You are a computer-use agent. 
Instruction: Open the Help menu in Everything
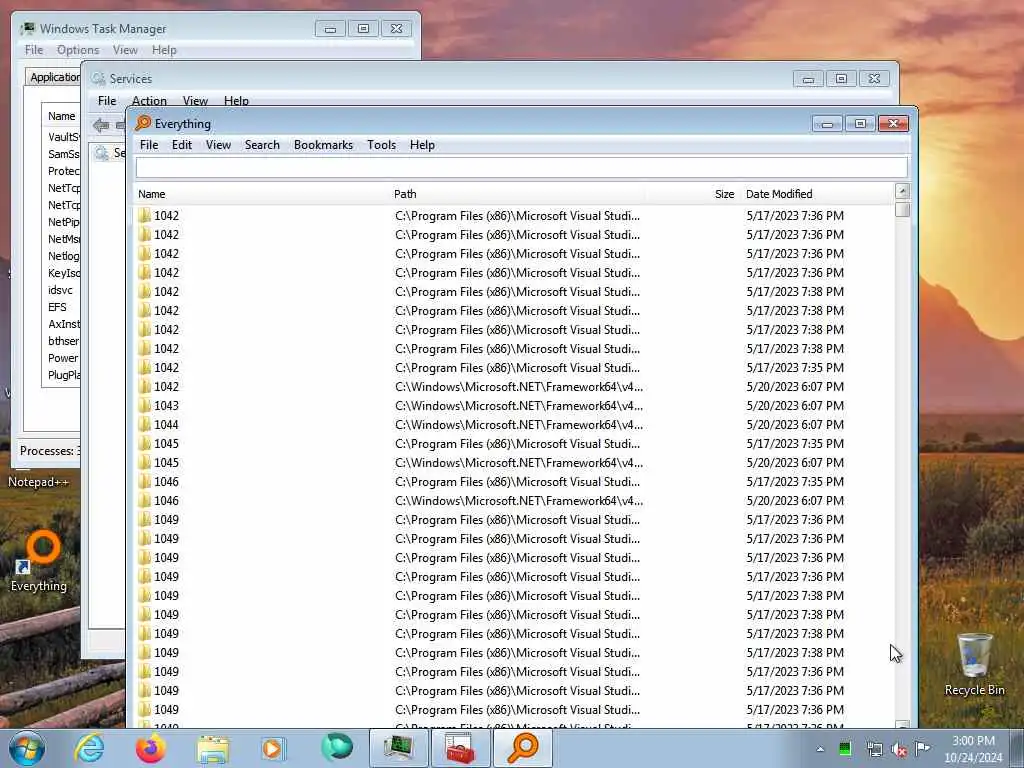click(x=422, y=145)
